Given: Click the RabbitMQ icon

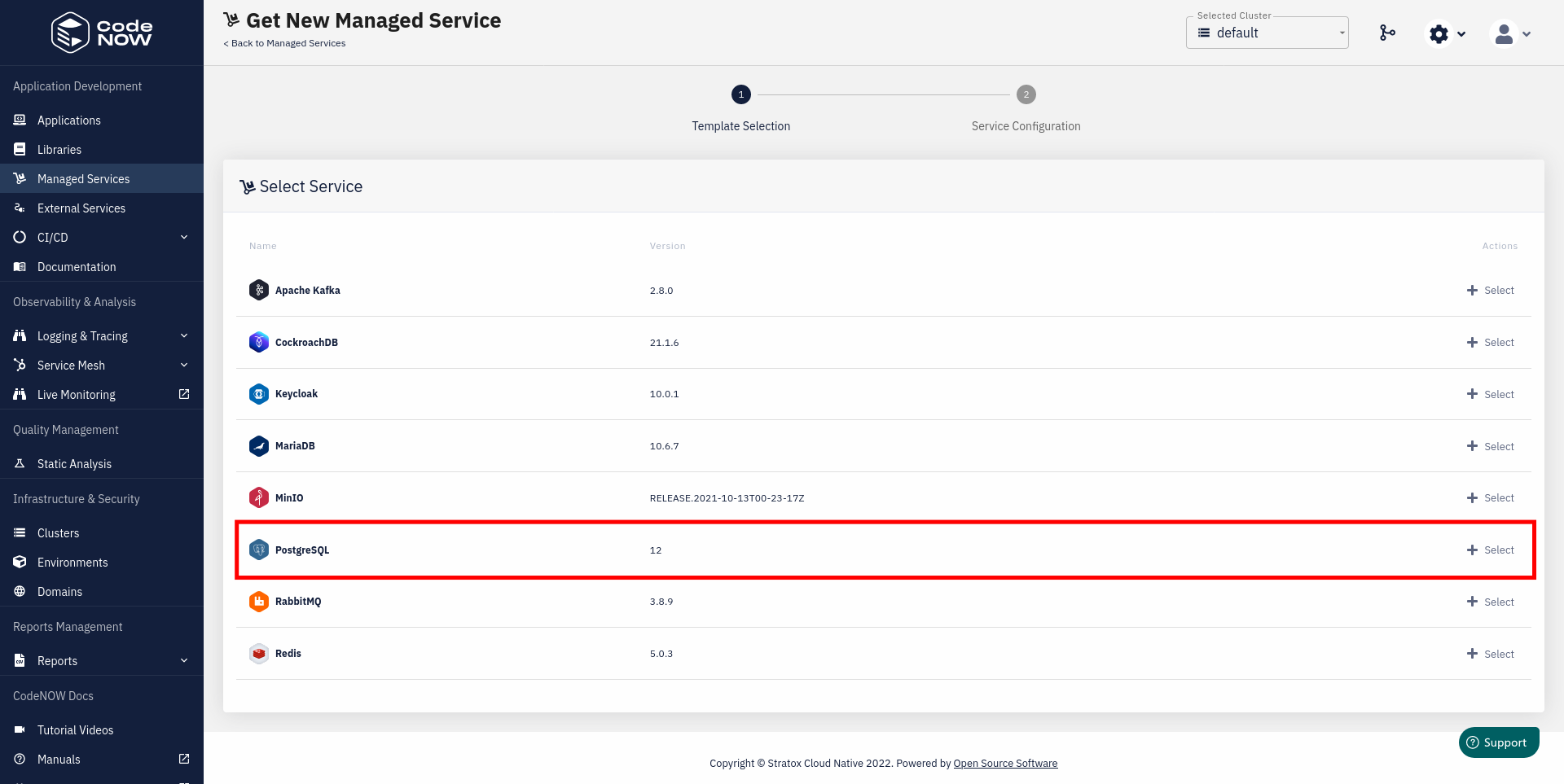Looking at the screenshot, I should click(x=259, y=602).
